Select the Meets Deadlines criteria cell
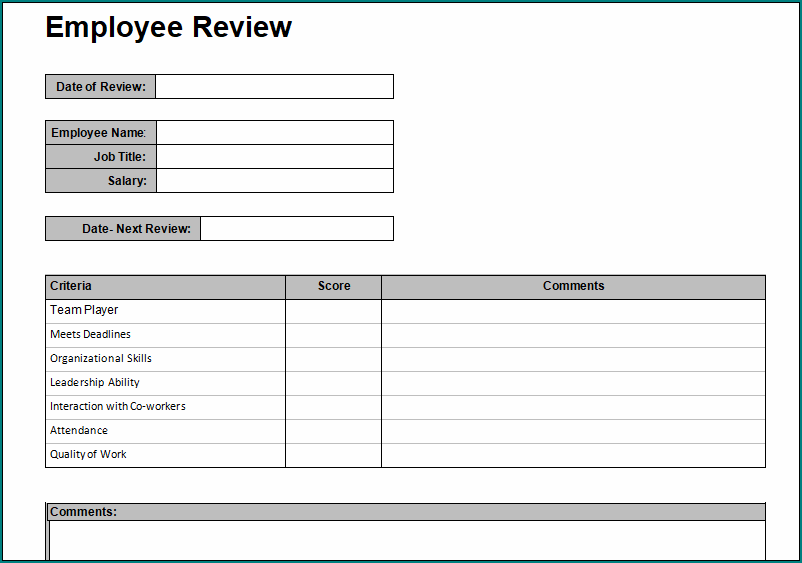This screenshot has height=563, width=802. 165,335
